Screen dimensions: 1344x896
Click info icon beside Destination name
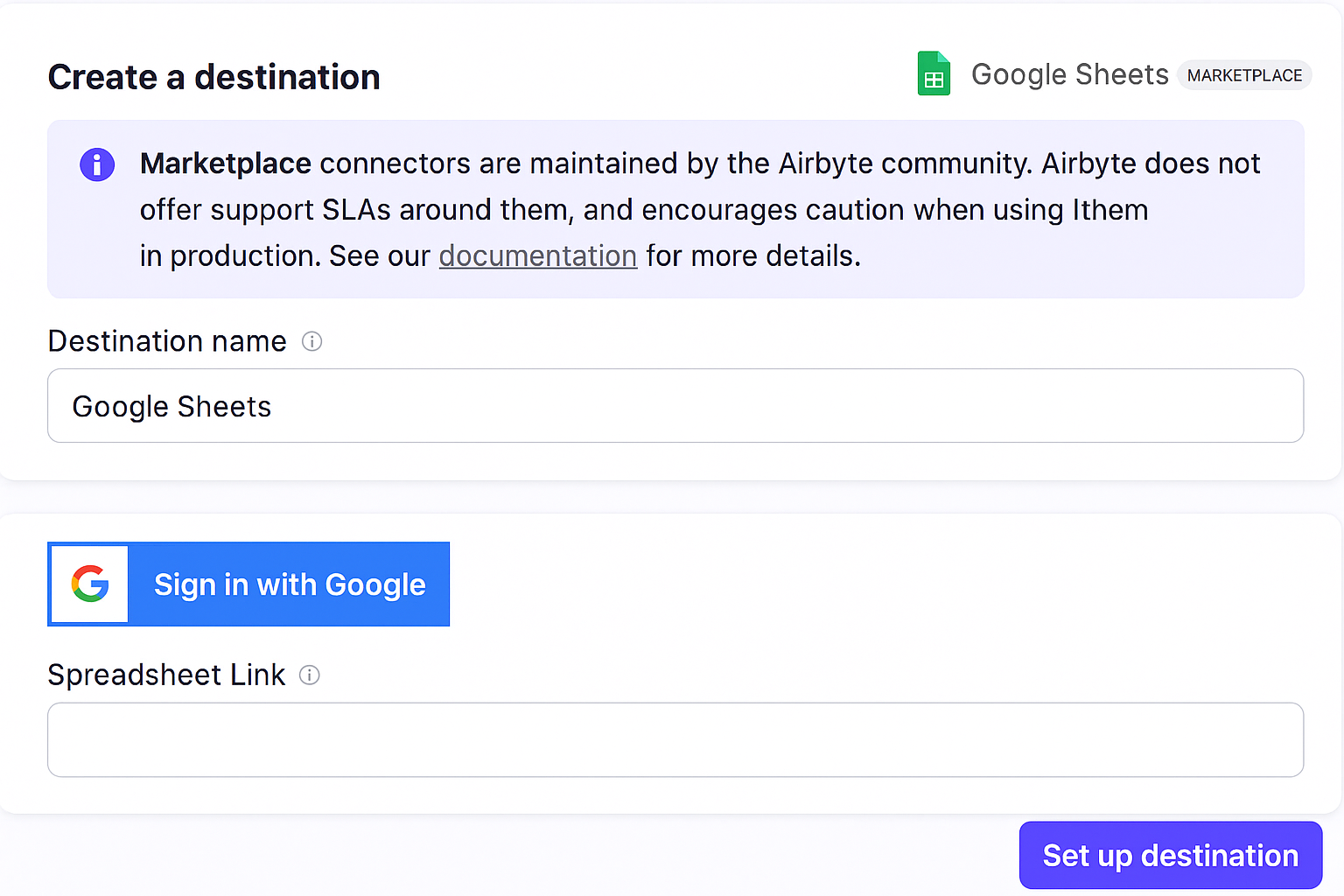311,341
